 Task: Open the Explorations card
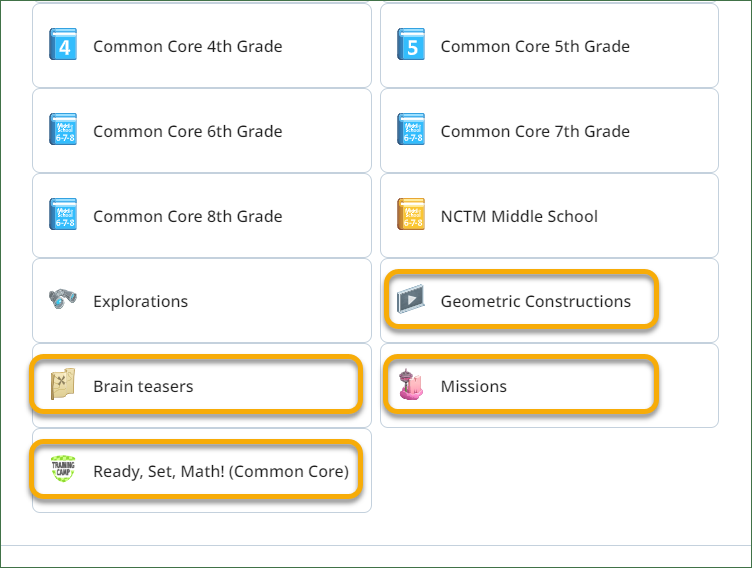pos(202,300)
